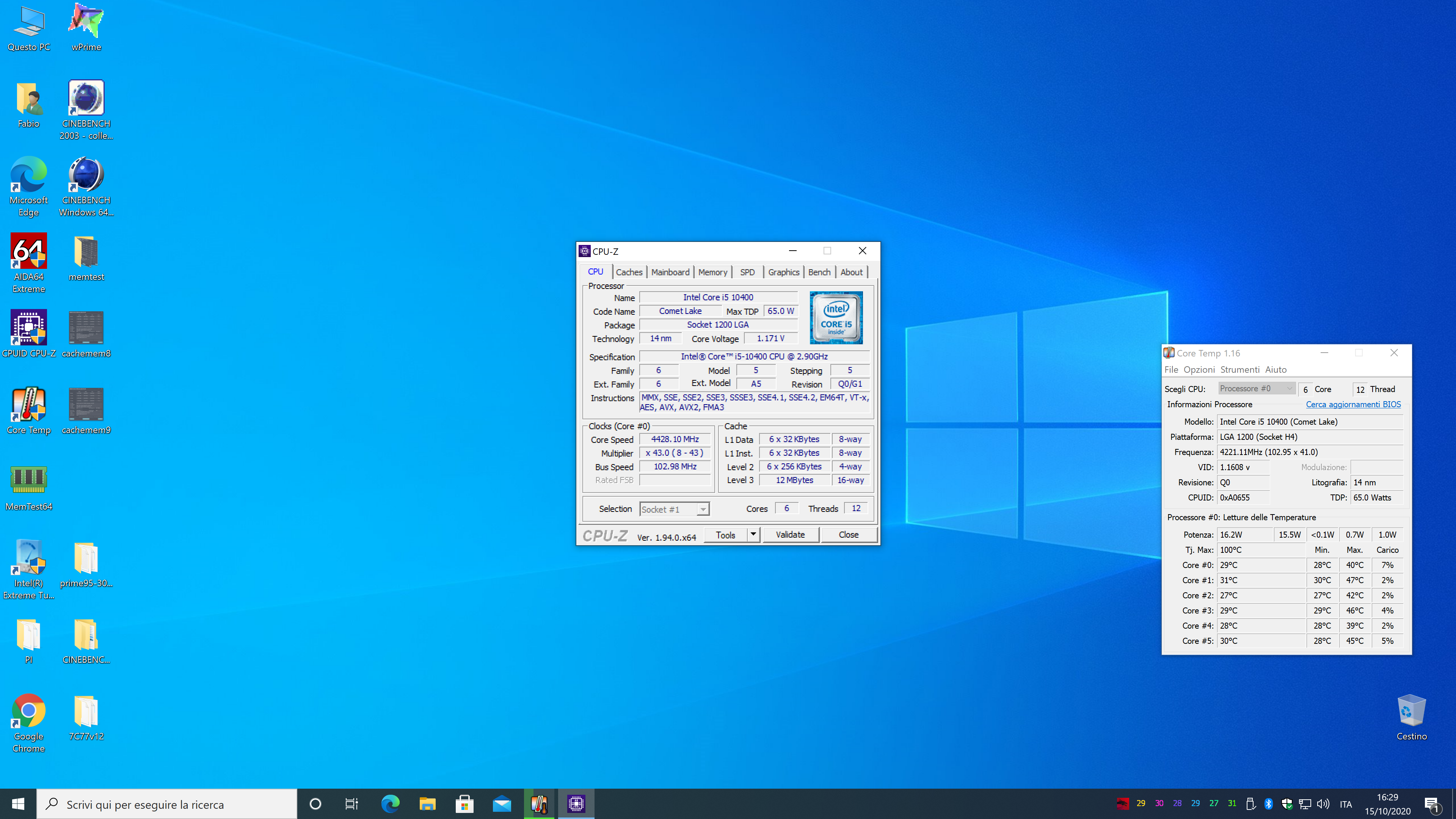Open Task View in taskbar
Image resolution: width=1456 pixels, height=819 pixels.
coord(351,804)
